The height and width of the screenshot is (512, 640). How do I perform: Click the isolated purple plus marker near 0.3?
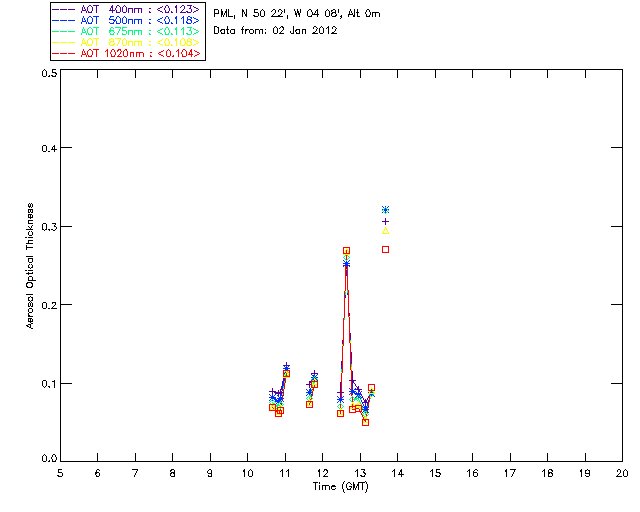[x=385, y=221]
